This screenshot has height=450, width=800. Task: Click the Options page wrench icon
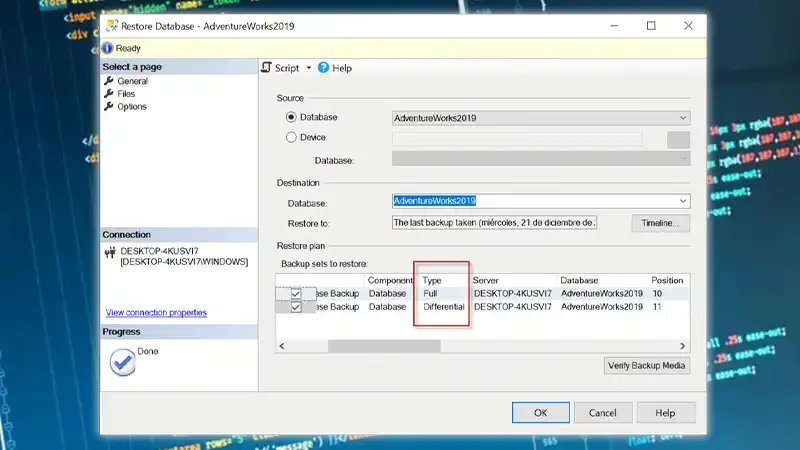click(x=109, y=107)
